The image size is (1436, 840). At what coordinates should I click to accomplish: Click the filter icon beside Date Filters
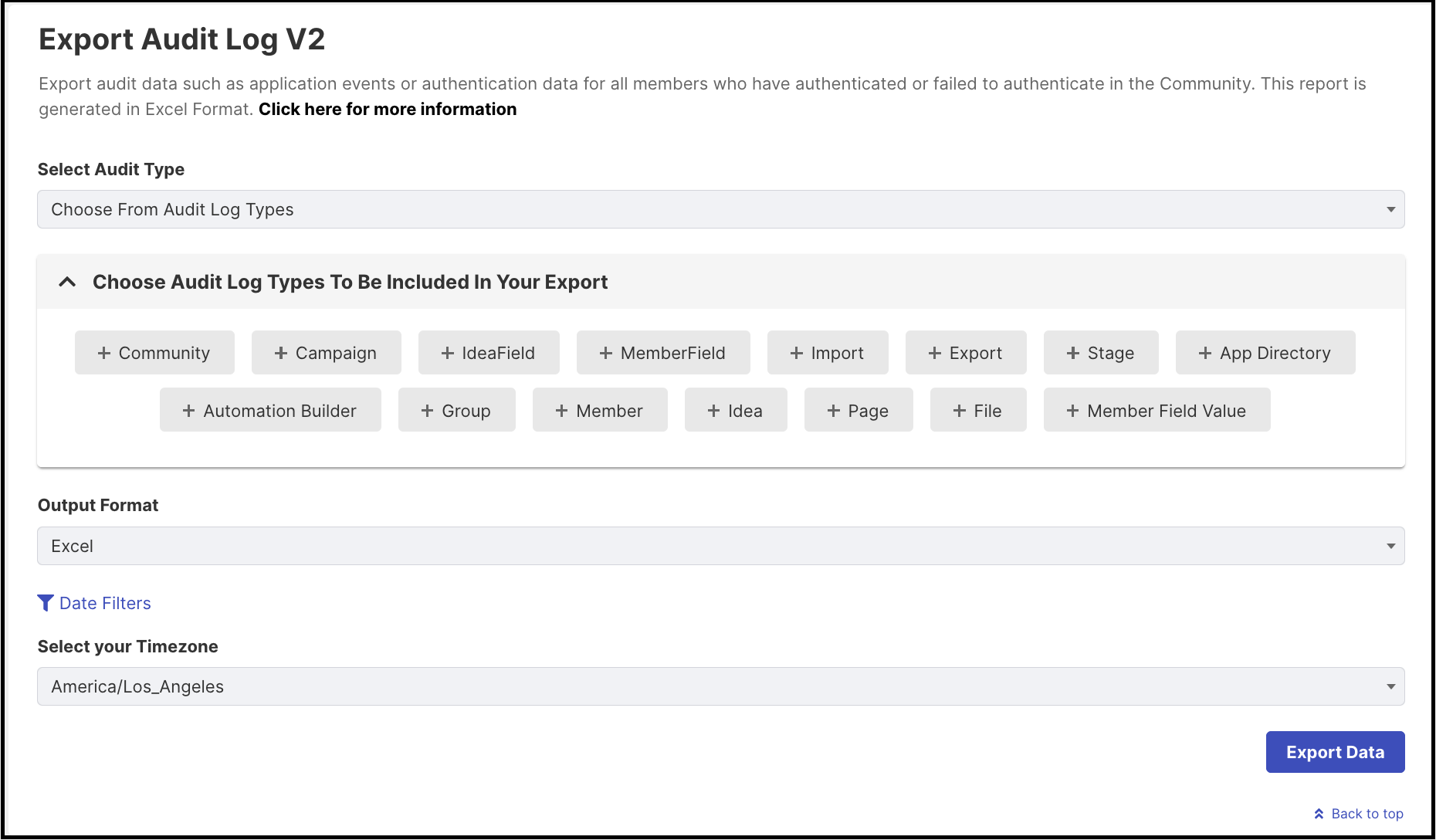tap(45, 603)
